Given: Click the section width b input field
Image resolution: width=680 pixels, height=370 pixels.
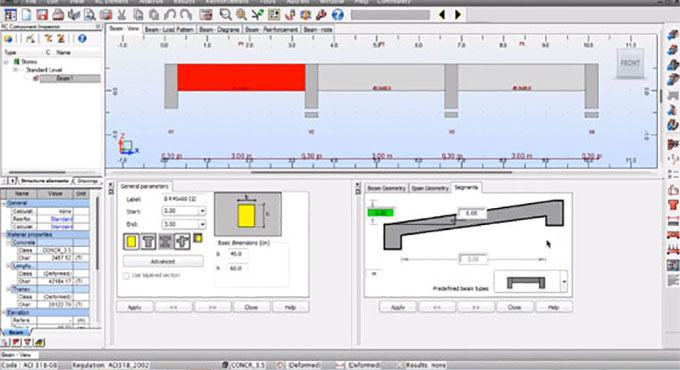Looking at the screenshot, I should (x=237, y=254).
